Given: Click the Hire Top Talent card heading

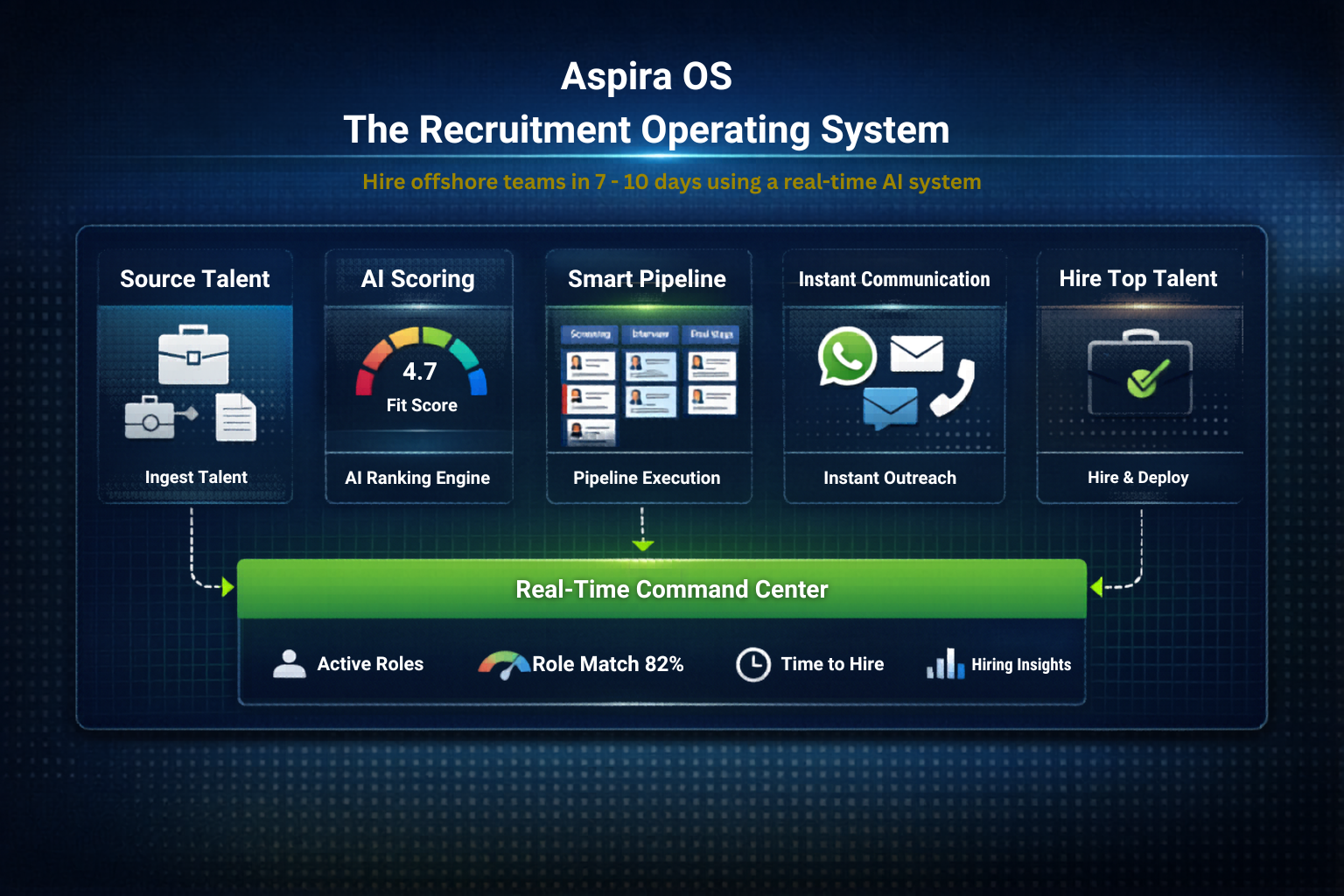Looking at the screenshot, I should [1138, 278].
